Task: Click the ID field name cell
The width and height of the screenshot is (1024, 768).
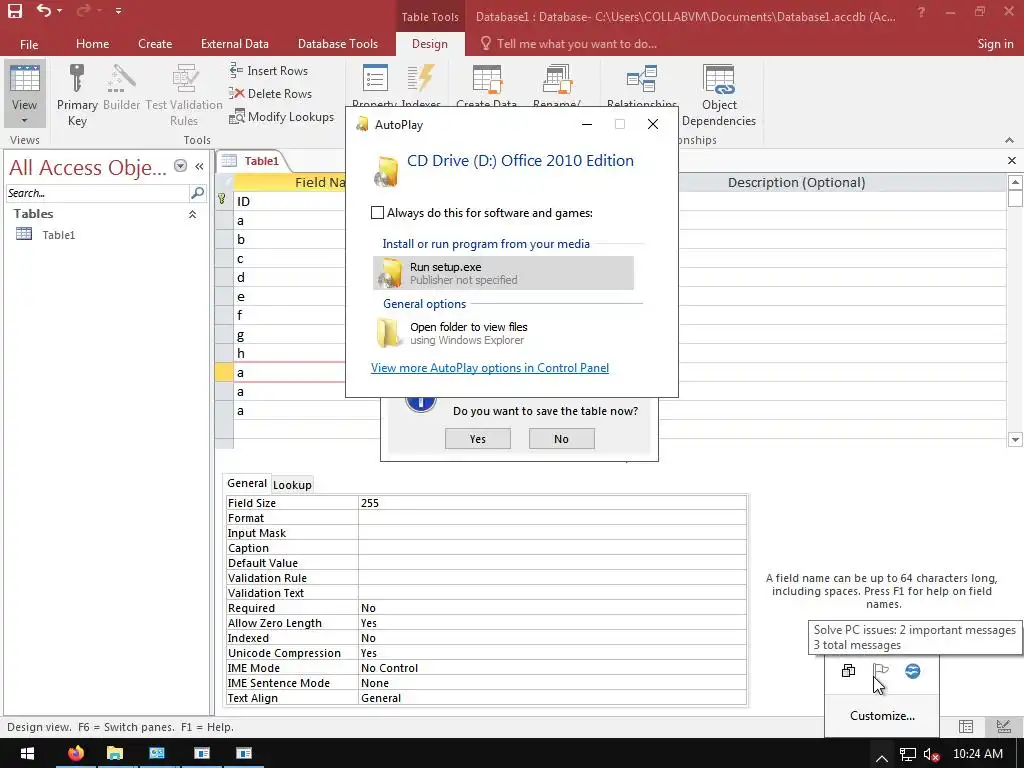Action: (290, 201)
